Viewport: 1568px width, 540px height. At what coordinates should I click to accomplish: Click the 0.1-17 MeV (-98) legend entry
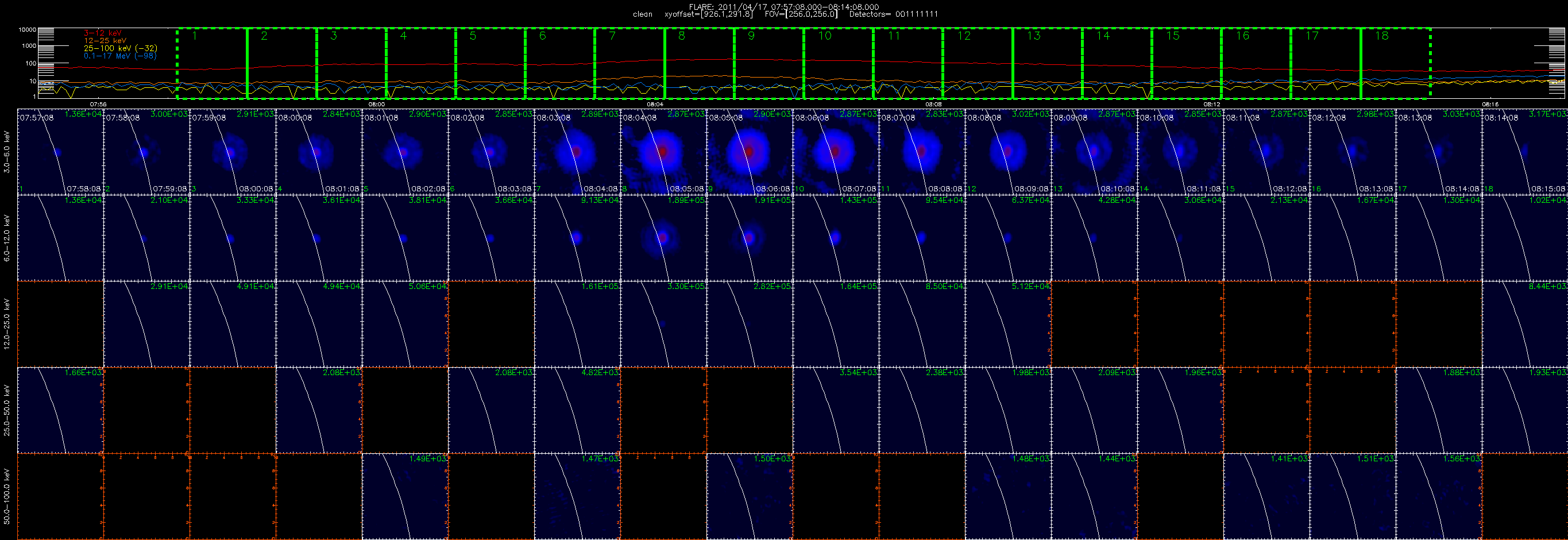120,55
